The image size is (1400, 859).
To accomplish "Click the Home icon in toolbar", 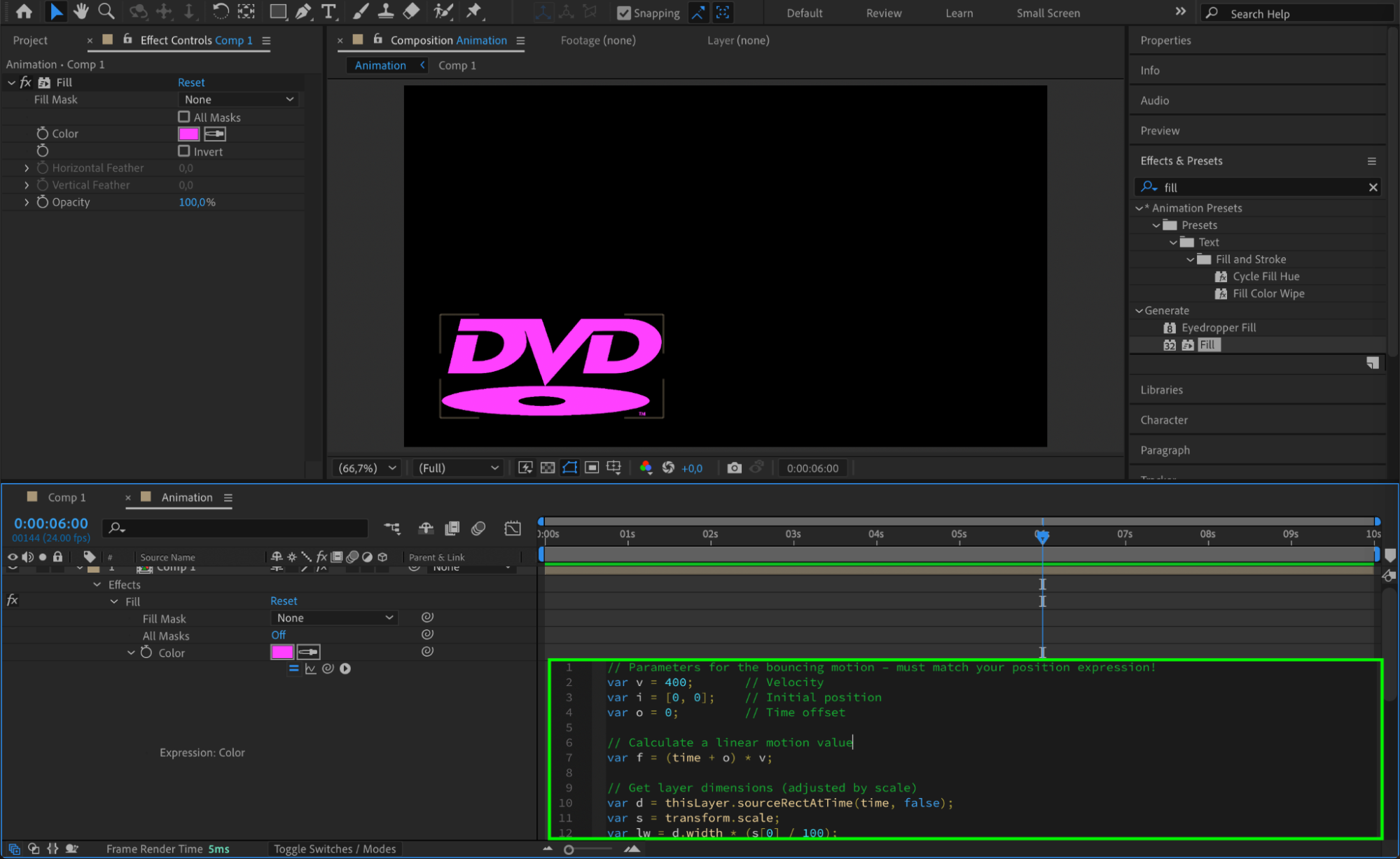I will [24, 11].
